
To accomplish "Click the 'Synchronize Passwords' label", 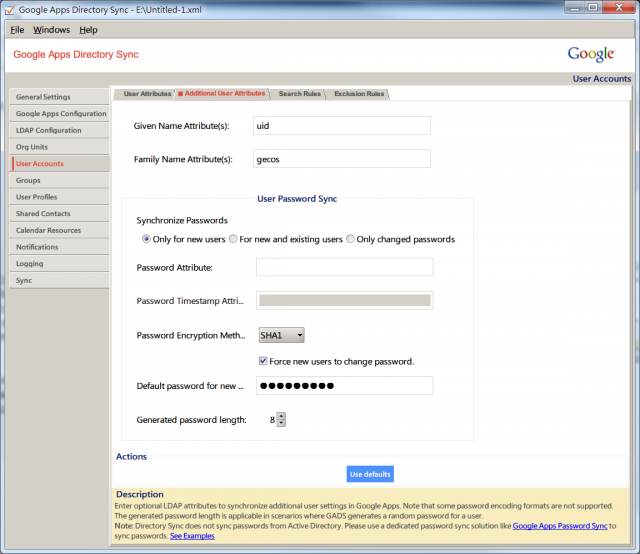I will pyautogui.click(x=182, y=220).
